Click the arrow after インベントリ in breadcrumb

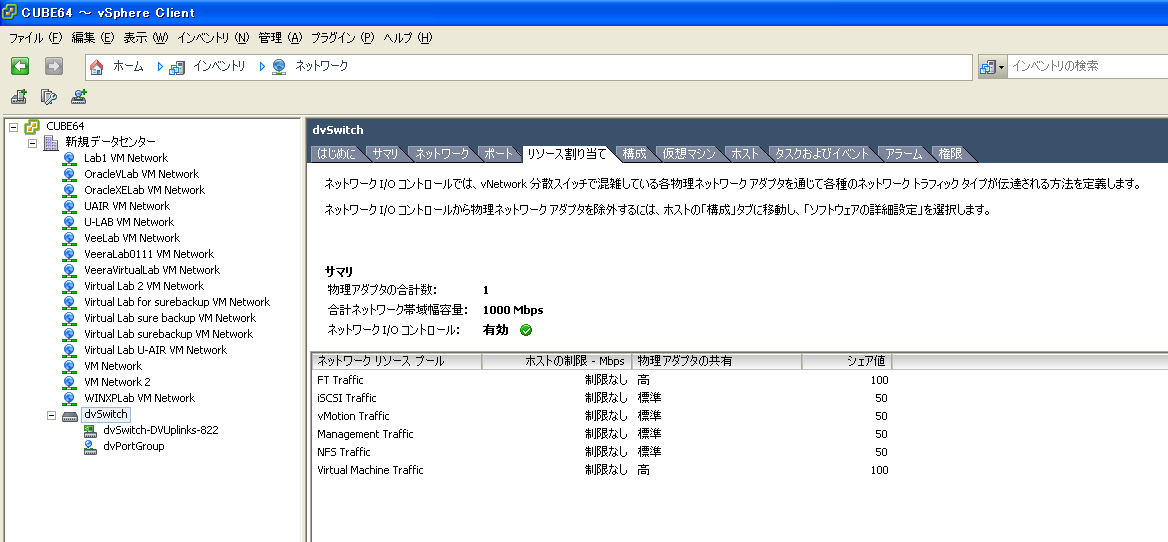262,66
